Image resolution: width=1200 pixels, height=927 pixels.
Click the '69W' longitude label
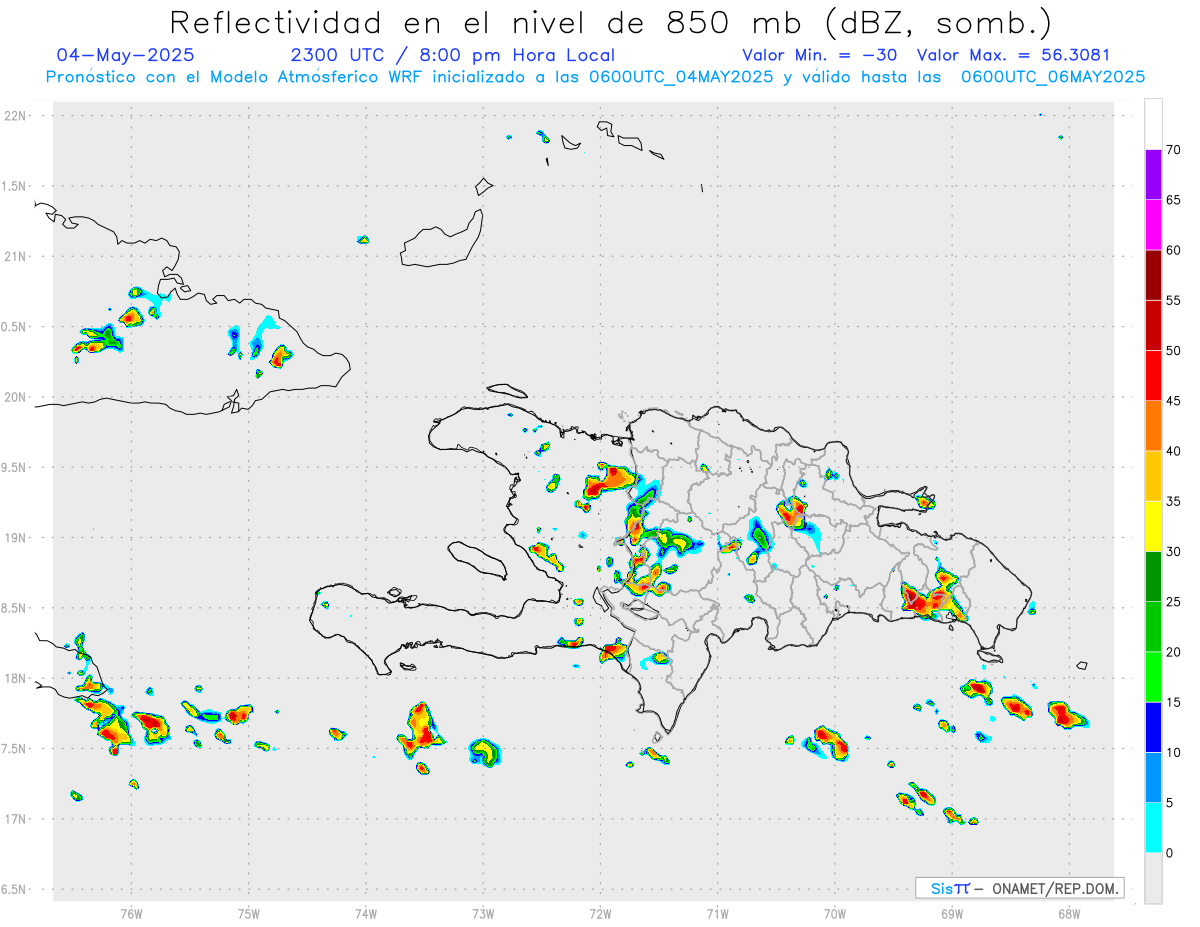click(x=952, y=914)
